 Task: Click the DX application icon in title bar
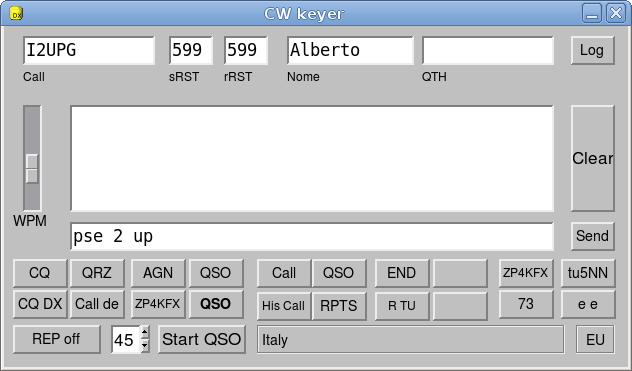tap(16, 14)
